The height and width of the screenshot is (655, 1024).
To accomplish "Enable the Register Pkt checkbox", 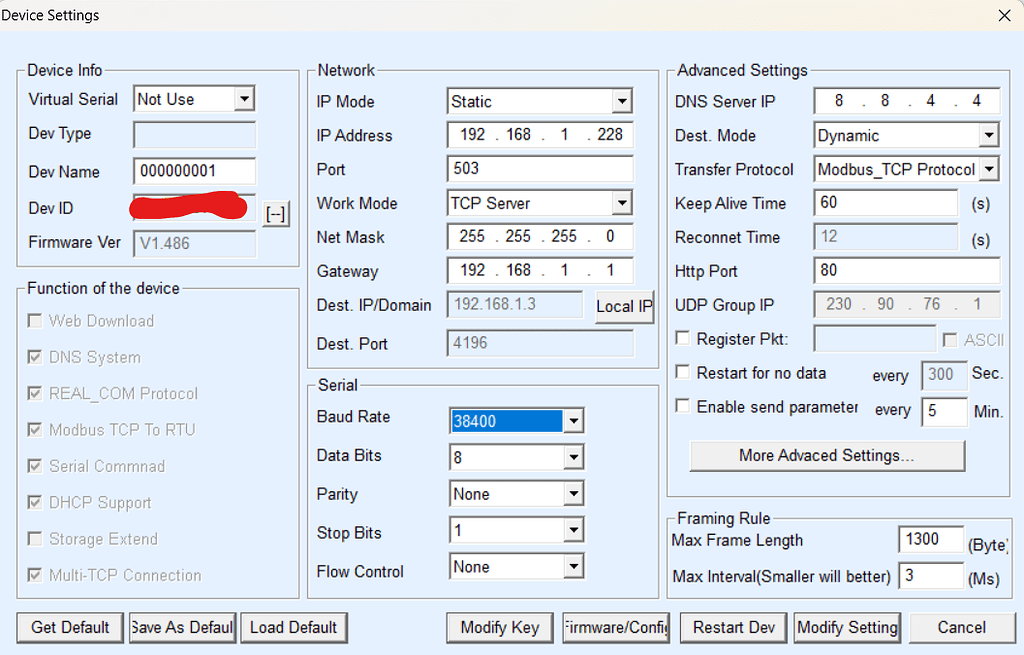I will pyautogui.click(x=682, y=339).
